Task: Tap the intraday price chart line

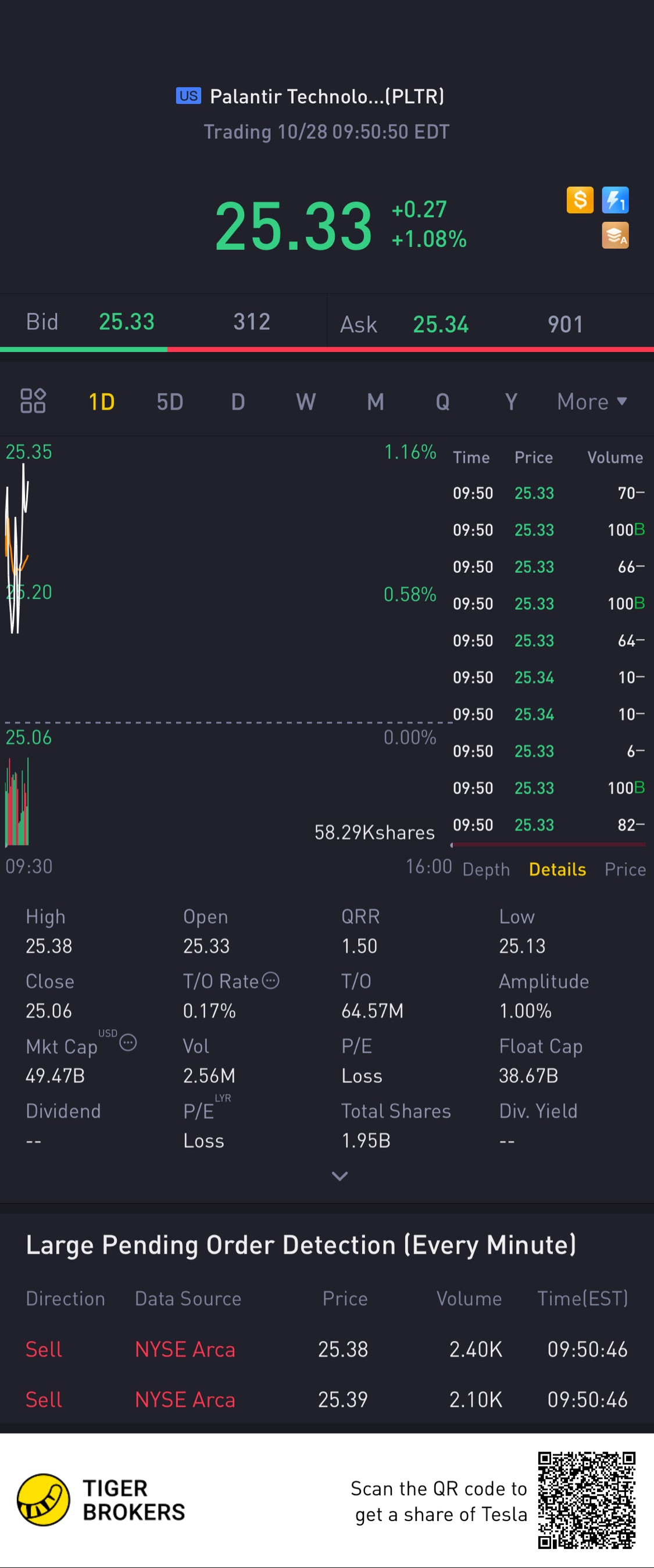Action: pyautogui.click(x=16, y=548)
